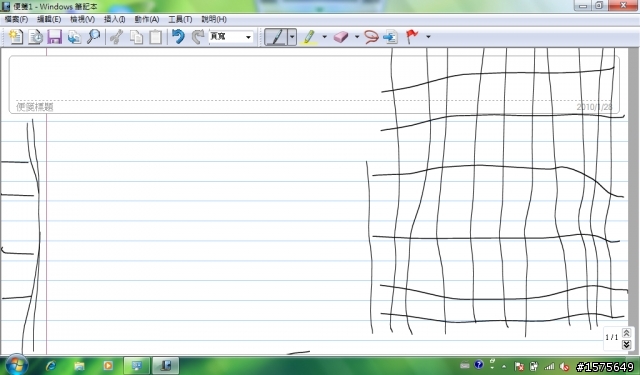This screenshot has width=640, height=375.
Task: Click the blue help icon in tray
Action: click(479, 365)
